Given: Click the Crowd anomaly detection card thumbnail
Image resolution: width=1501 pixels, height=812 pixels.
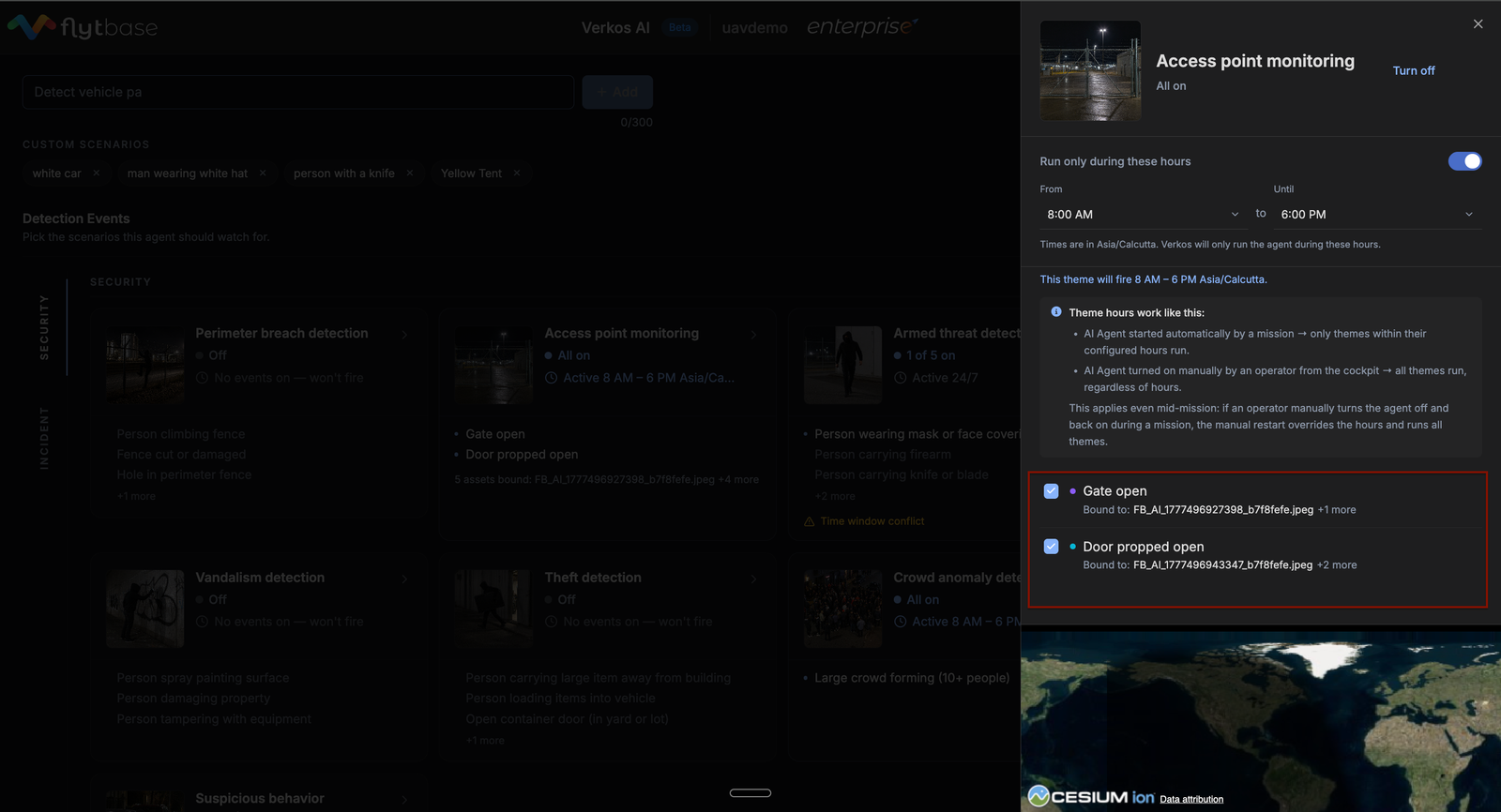Looking at the screenshot, I should 843,609.
